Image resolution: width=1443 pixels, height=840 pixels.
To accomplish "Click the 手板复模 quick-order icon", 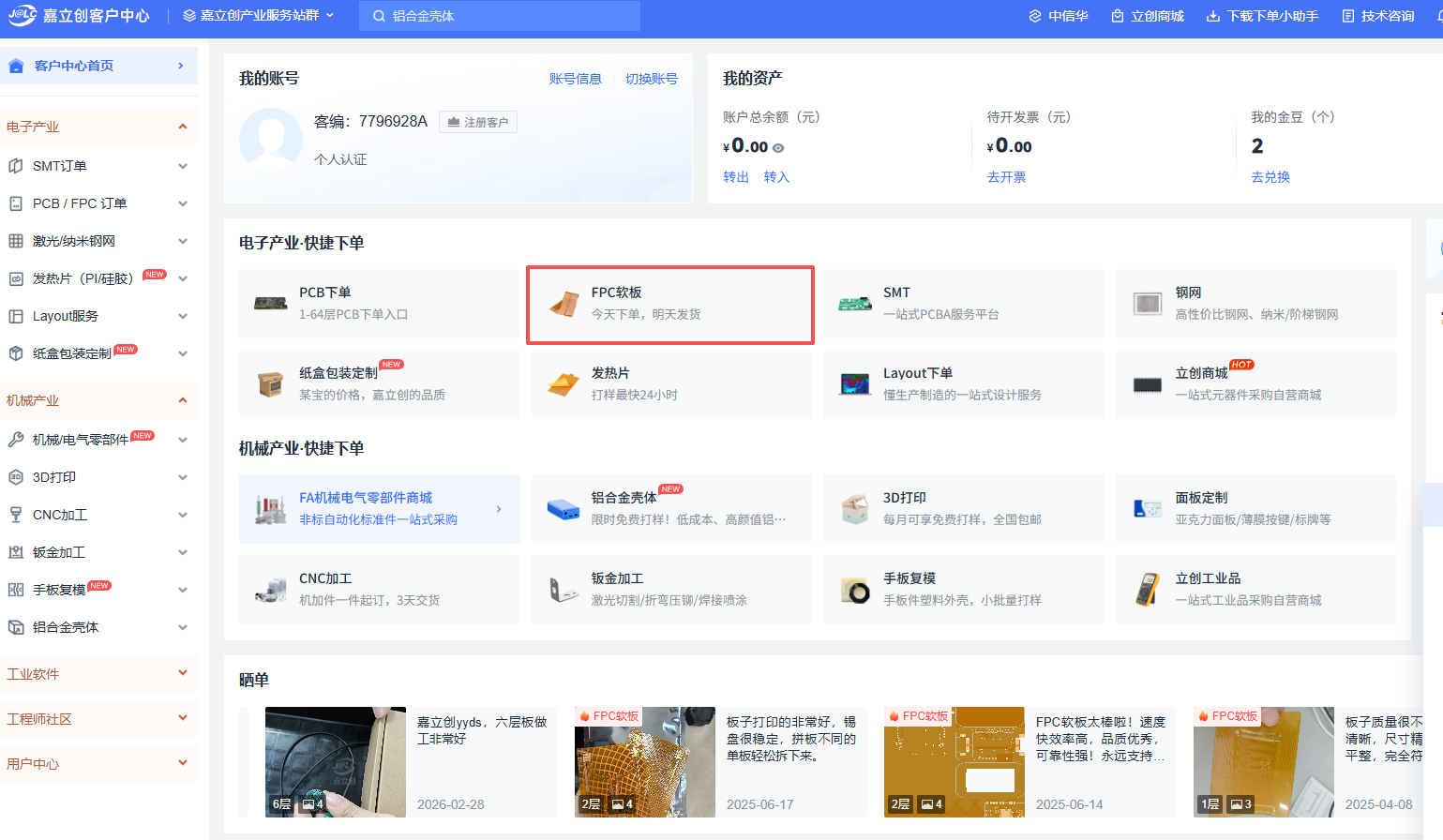I will click(x=854, y=590).
